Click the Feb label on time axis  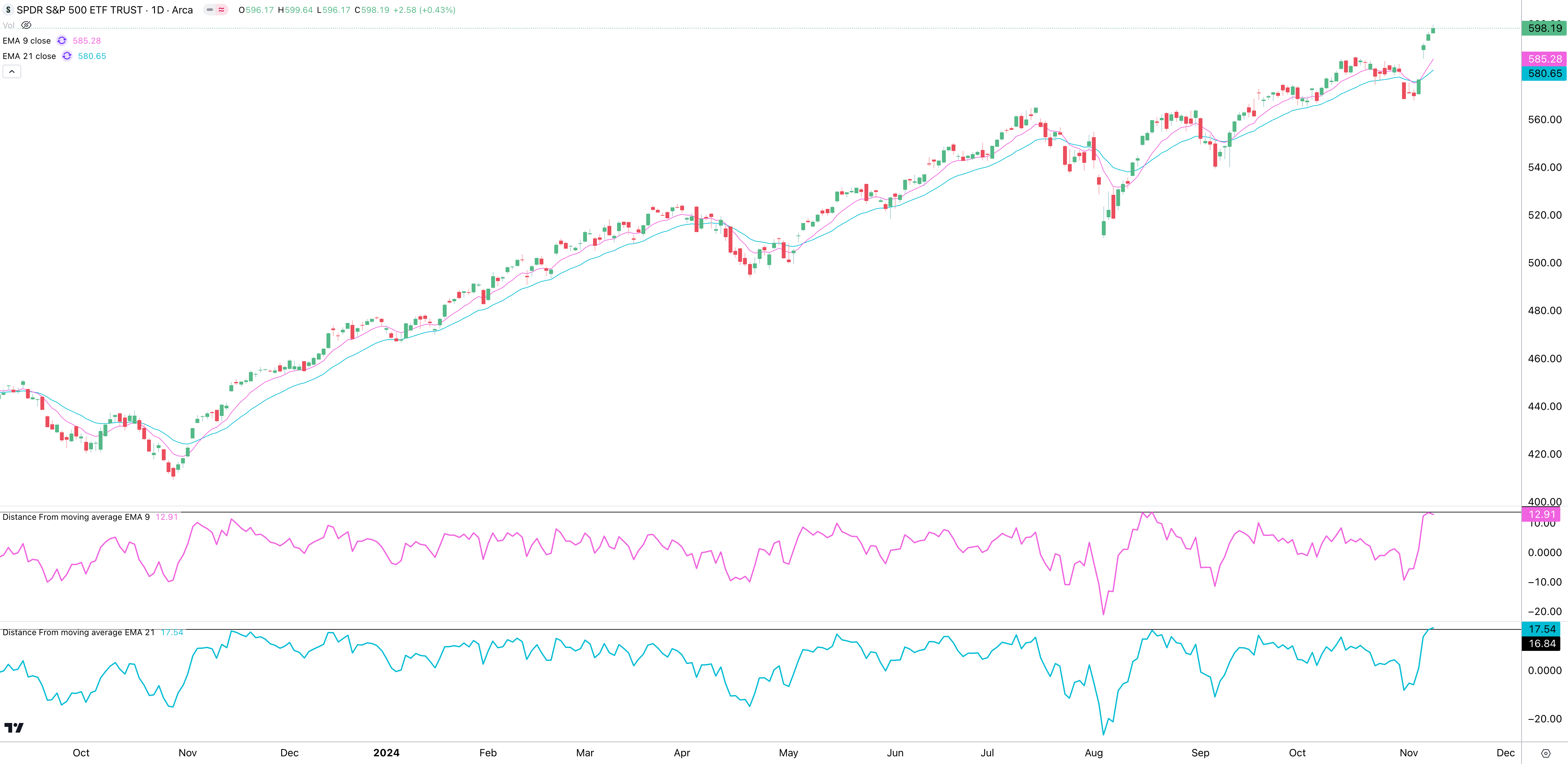tap(488, 752)
